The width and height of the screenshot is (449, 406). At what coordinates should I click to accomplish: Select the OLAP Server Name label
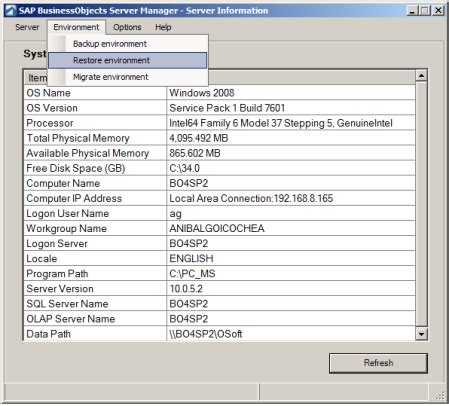click(95, 319)
